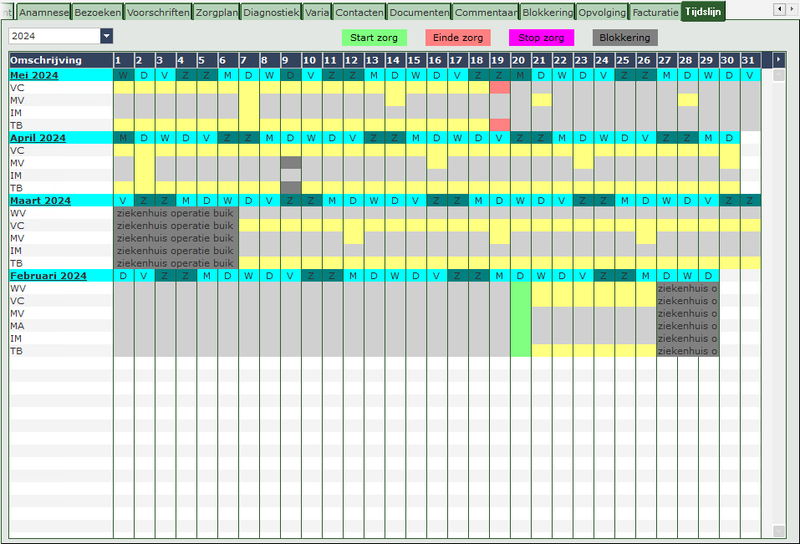Click the IM row label under April 2024
Viewport: 800px width, 544px height.
click(x=16, y=175)
